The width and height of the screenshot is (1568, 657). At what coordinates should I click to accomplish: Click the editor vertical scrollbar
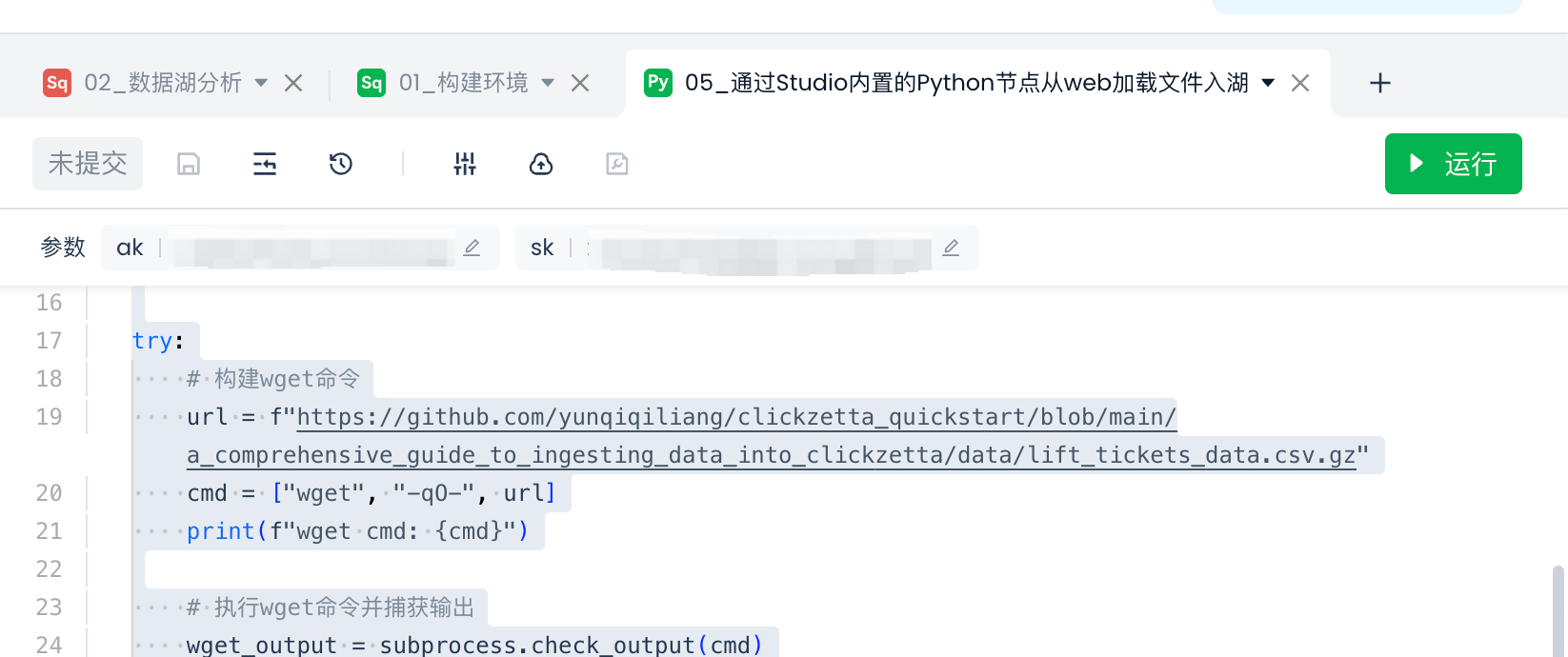pyautogui.click(x=1558, y=609)
